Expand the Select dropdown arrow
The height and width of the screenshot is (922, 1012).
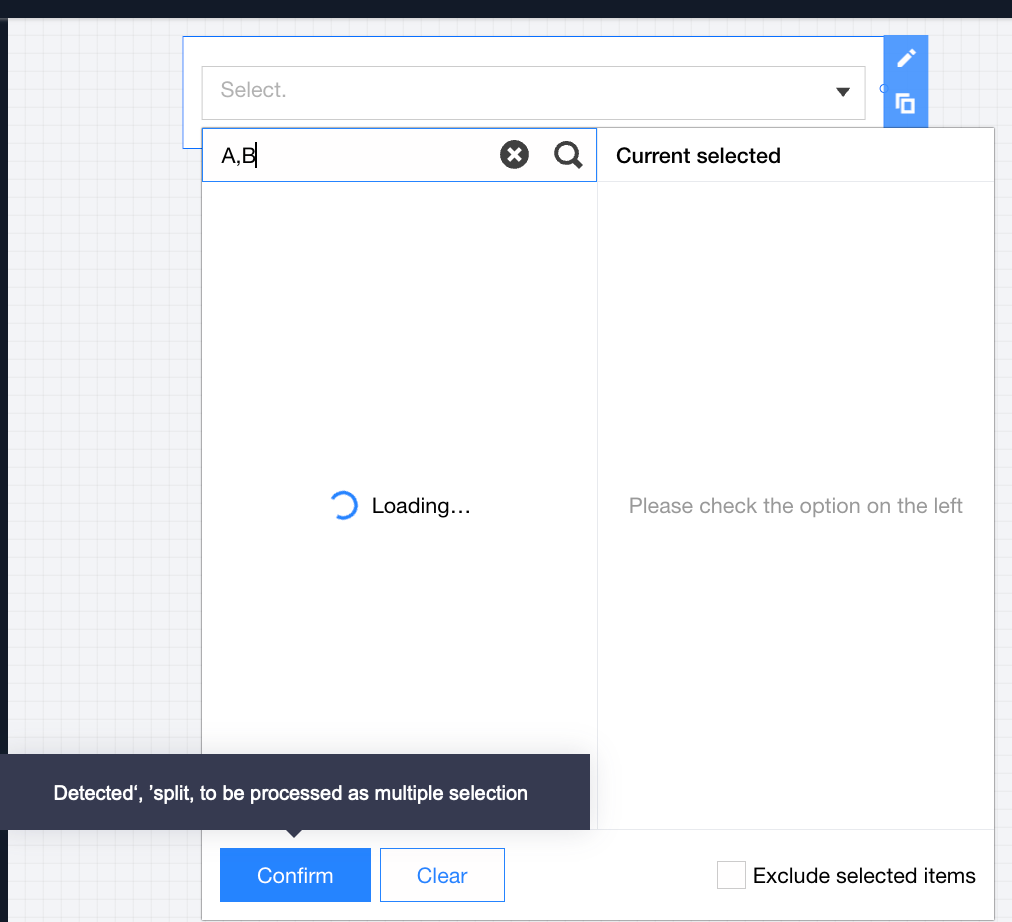(842, 92)
